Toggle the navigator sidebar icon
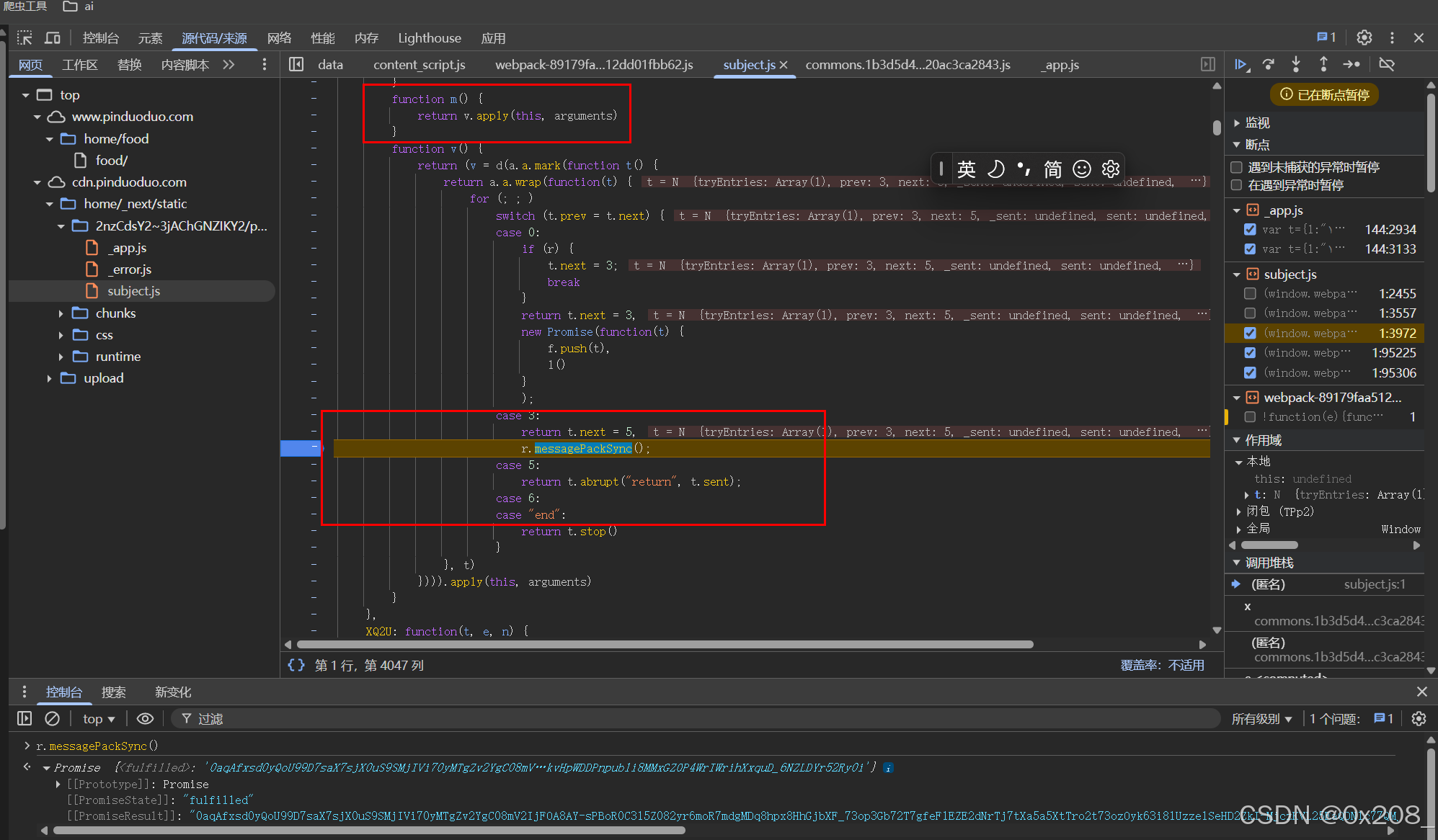The image size is (1438, 840). tap(296, 64)
